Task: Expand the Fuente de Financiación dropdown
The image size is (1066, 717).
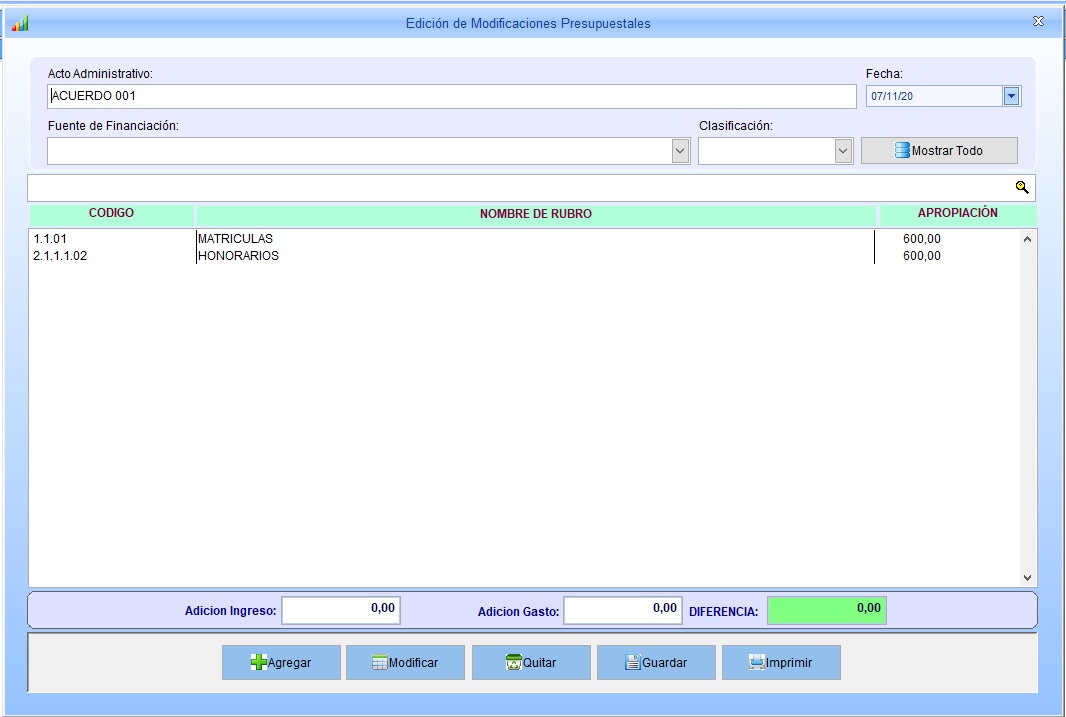Action: [x=680, y=151]
